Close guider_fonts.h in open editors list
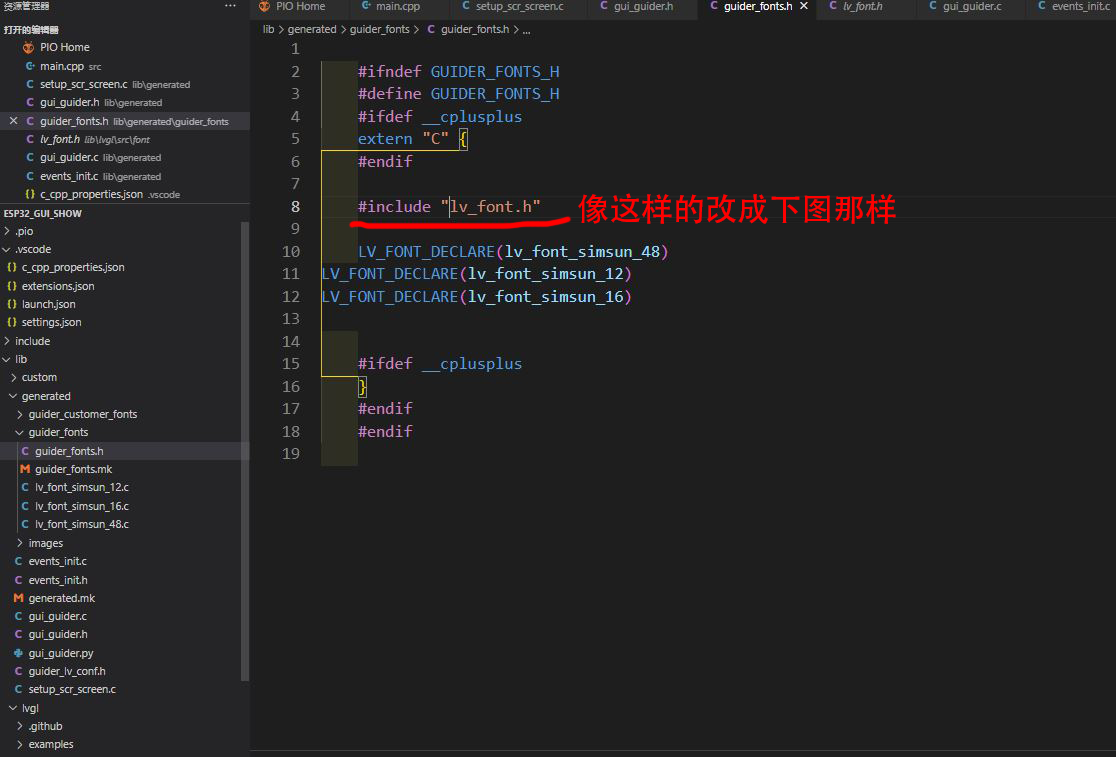The width and height of the screenshot is (1116, 757). [x=13, y=121]
